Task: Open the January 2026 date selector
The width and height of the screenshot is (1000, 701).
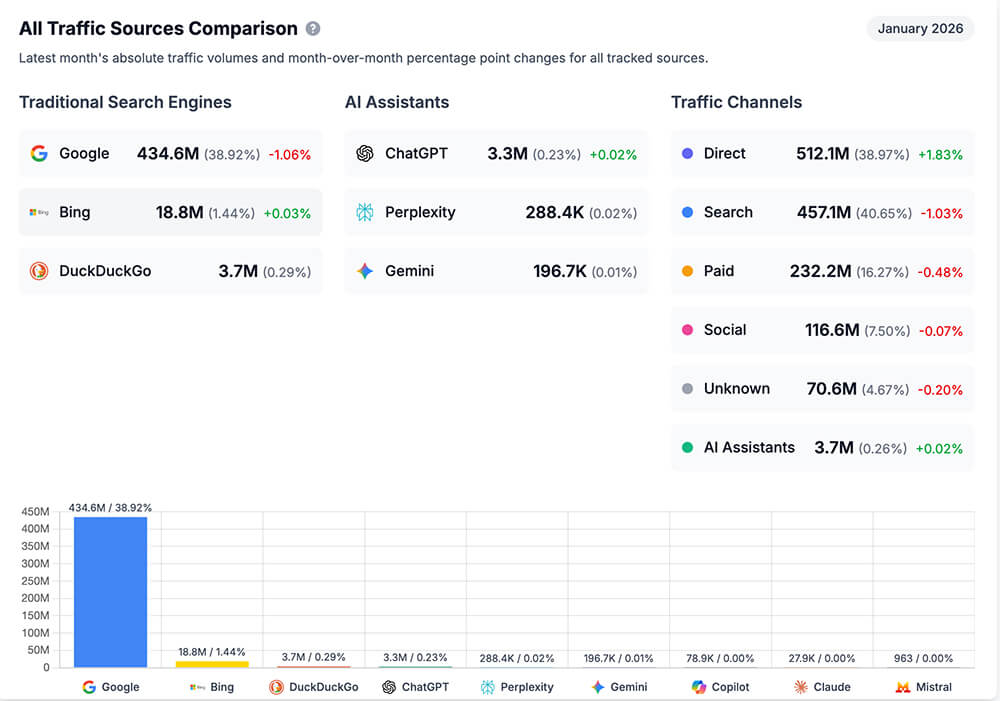Action: (x=920, y=28)
